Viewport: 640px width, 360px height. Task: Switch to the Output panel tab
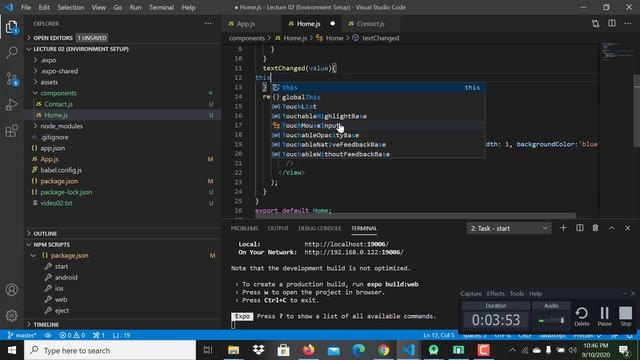point(278,228)
